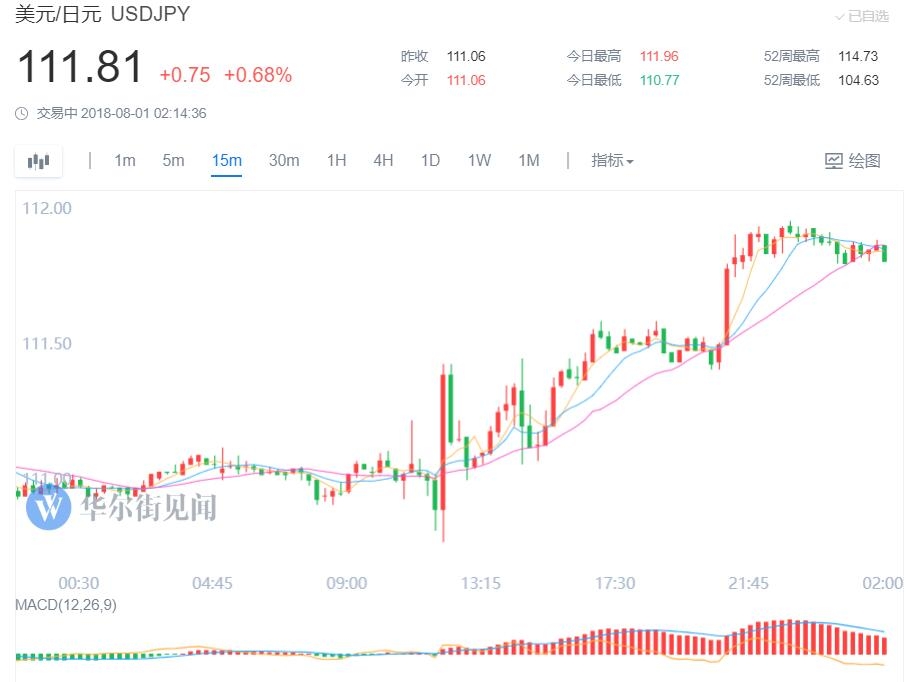Click the percent change +0.68%
Image resolution: width=909 pixels, height=682 pixels.
(x=258, y=75)
